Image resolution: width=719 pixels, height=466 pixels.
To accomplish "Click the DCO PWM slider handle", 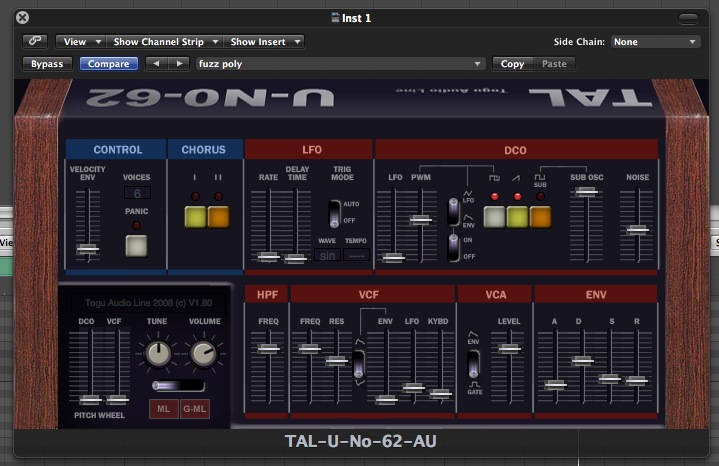I will pos(420,220).
